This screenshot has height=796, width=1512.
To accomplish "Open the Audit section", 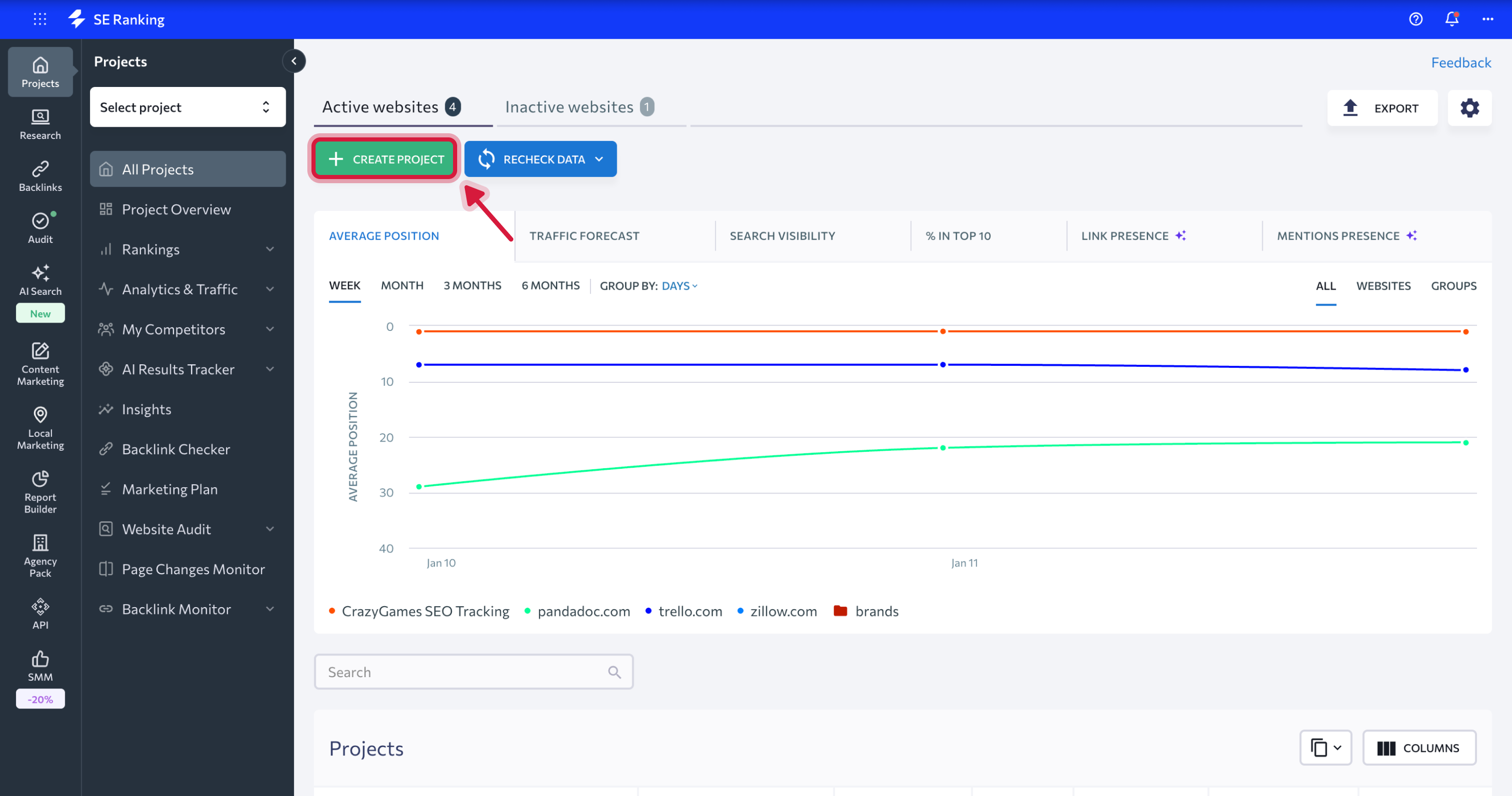I will 40,227.
